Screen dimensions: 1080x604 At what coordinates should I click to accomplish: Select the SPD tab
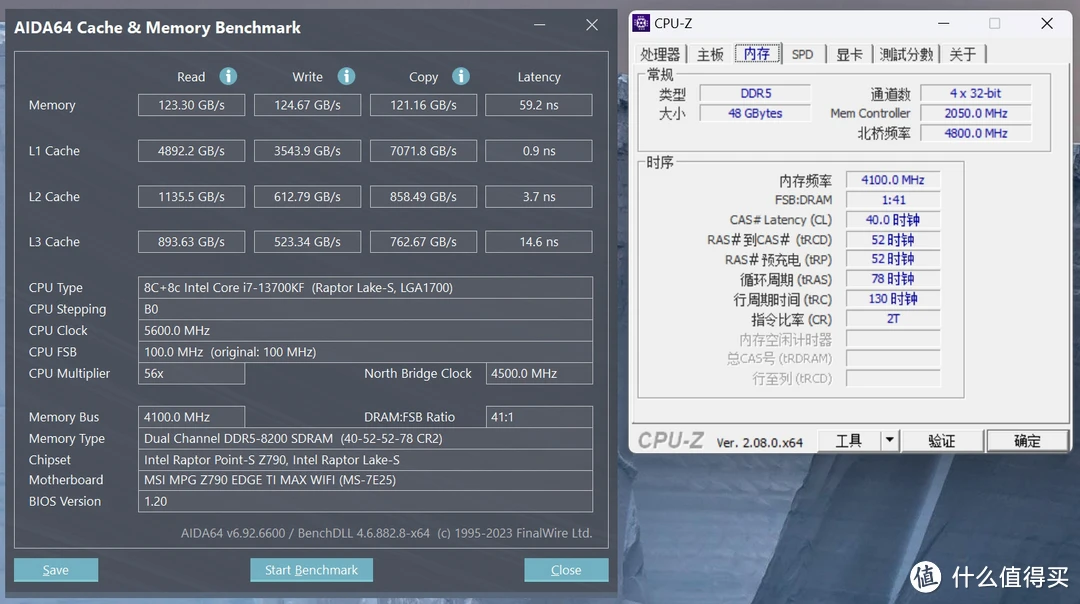point(802,54)
